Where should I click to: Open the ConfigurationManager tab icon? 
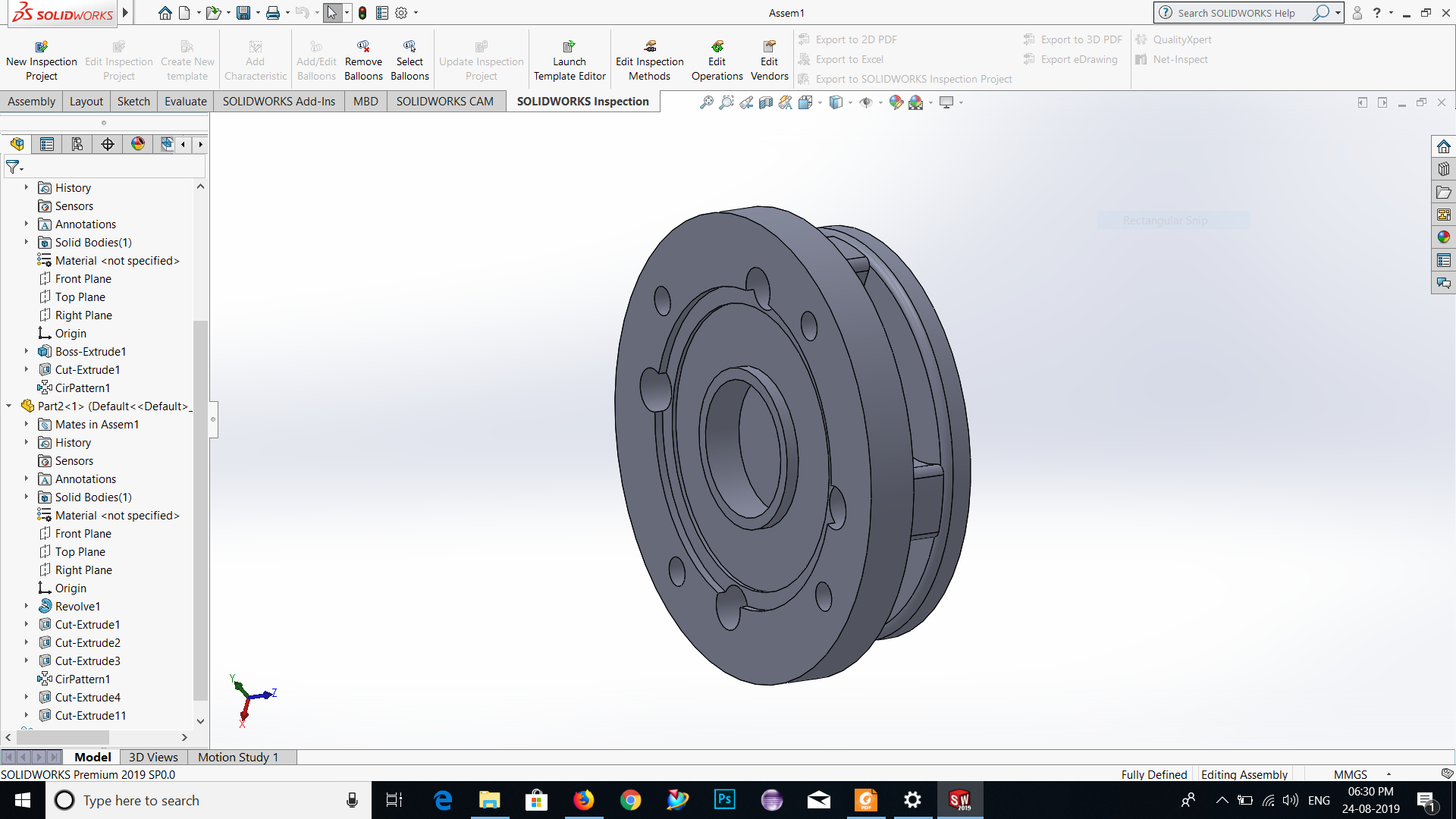point(77,144)
